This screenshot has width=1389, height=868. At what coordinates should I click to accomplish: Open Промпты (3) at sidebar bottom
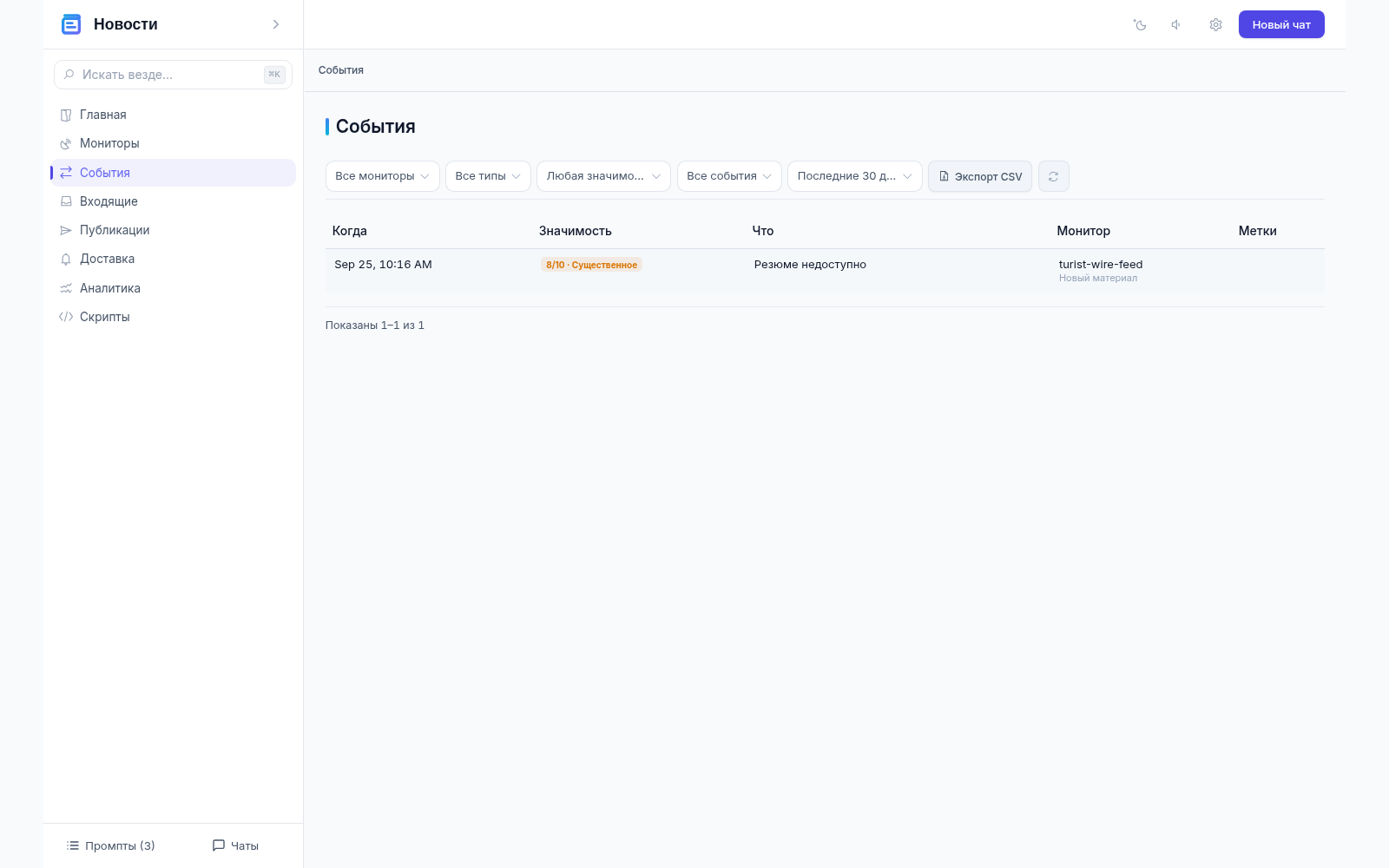click(x=110, y=845)
